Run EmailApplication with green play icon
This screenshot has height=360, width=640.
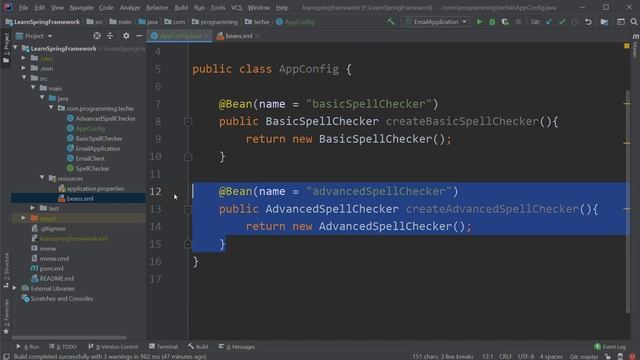(x=479, y=22)
